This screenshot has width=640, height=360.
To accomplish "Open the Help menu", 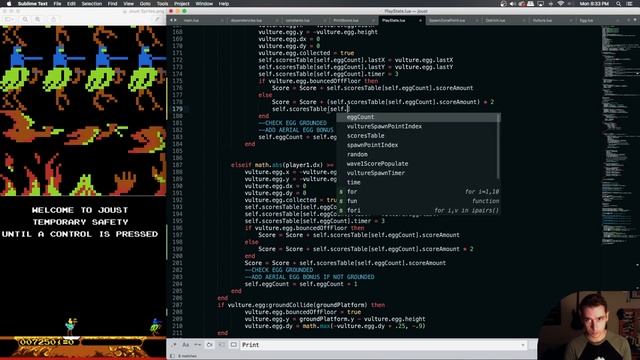I will [224, 4].
